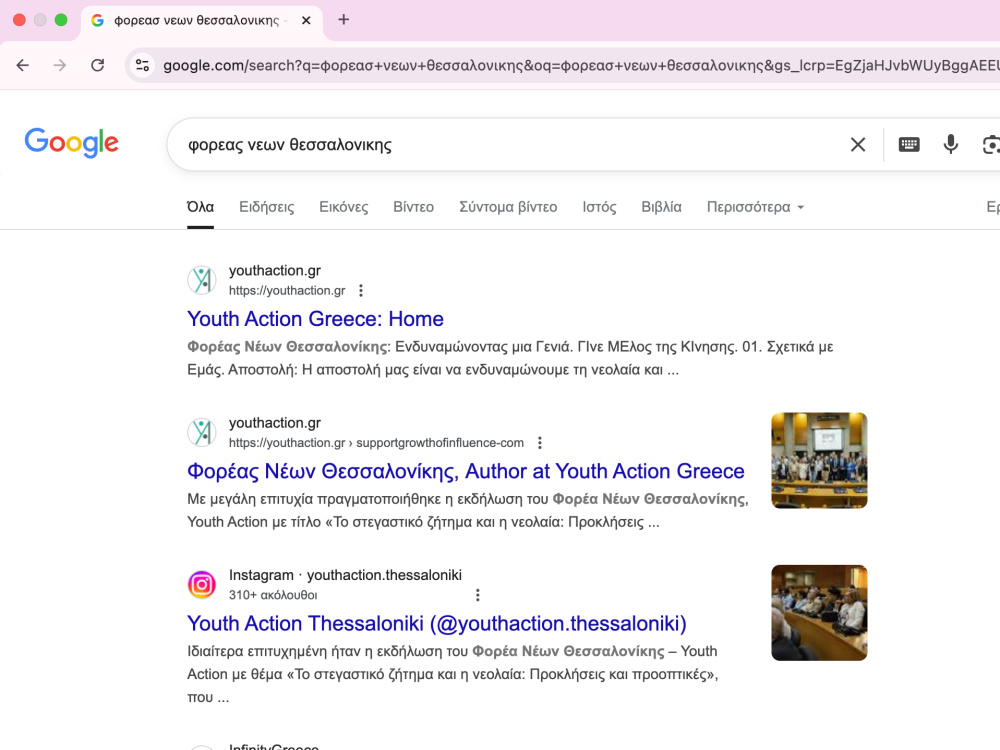Switch to the Ειδήσεις tab
This screenshot has width=1000, height=750.
267,207
